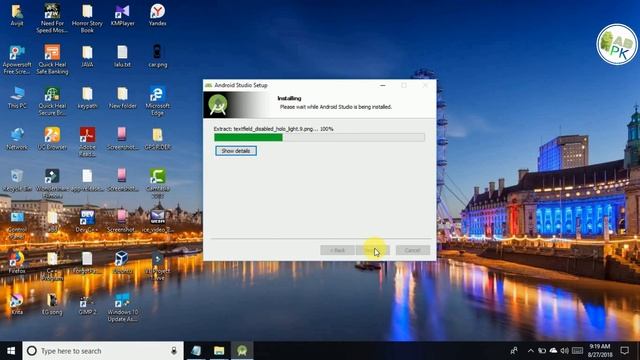The image size is (640, 360).
Task: Click the Cancel button in setup
Action: [x=413, y=250]
